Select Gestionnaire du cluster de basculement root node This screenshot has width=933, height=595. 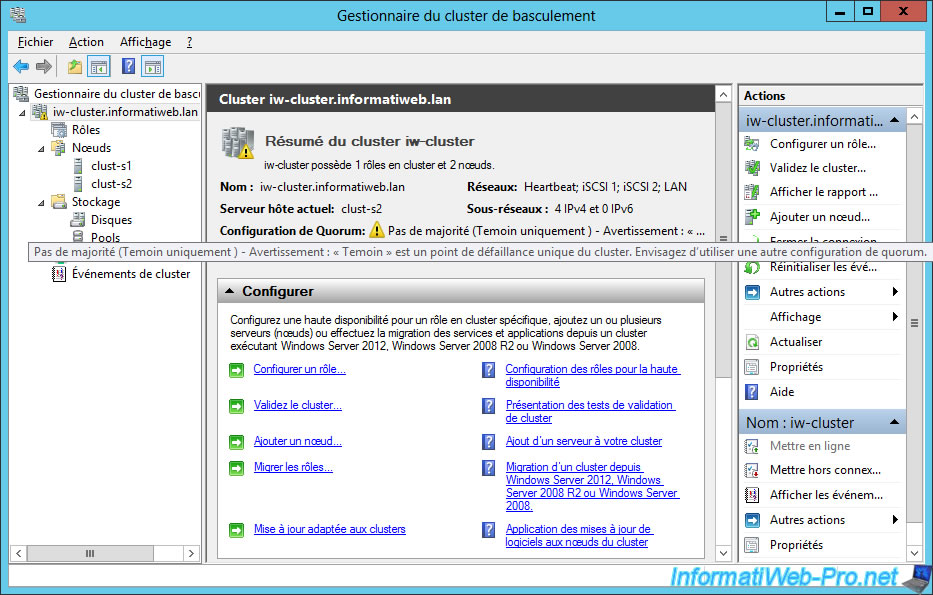pyautogui.click(x=117, y=93)
